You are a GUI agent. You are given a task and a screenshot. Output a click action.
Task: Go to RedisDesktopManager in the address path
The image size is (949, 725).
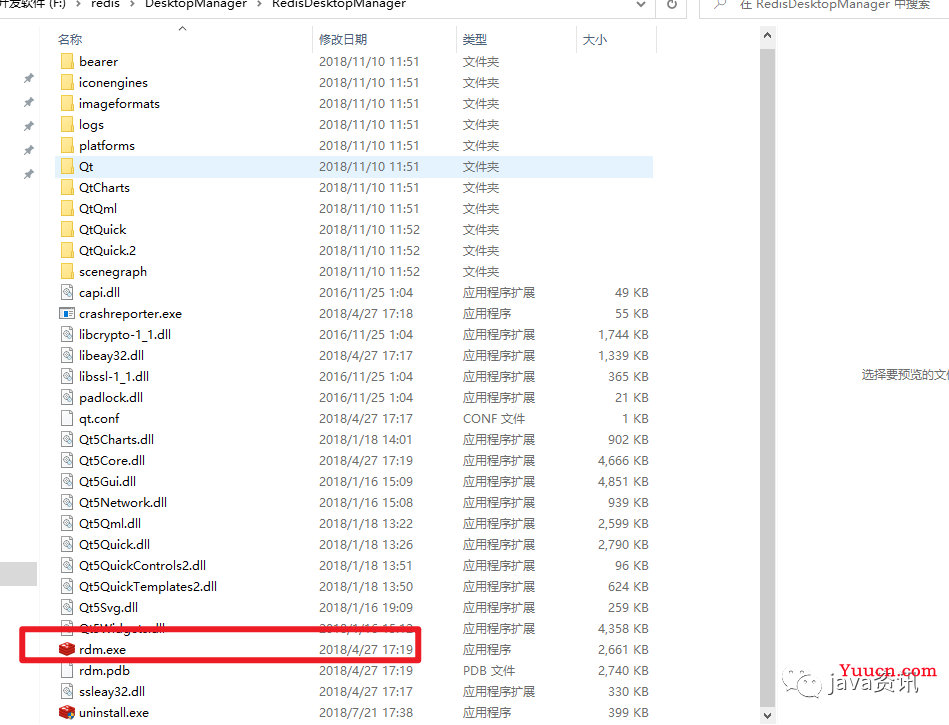click(x=339, y=4)
